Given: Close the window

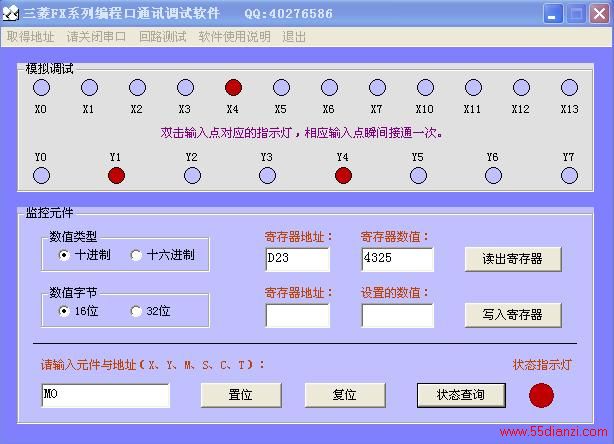Looking at the screenshot, I should click(x=600, y=14).
